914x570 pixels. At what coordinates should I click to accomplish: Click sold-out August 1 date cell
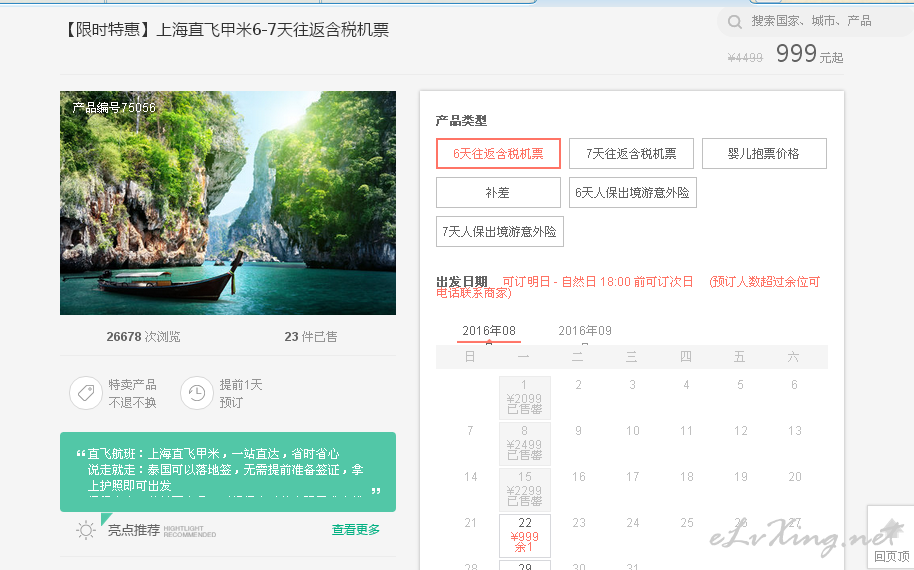pos(525,397)
